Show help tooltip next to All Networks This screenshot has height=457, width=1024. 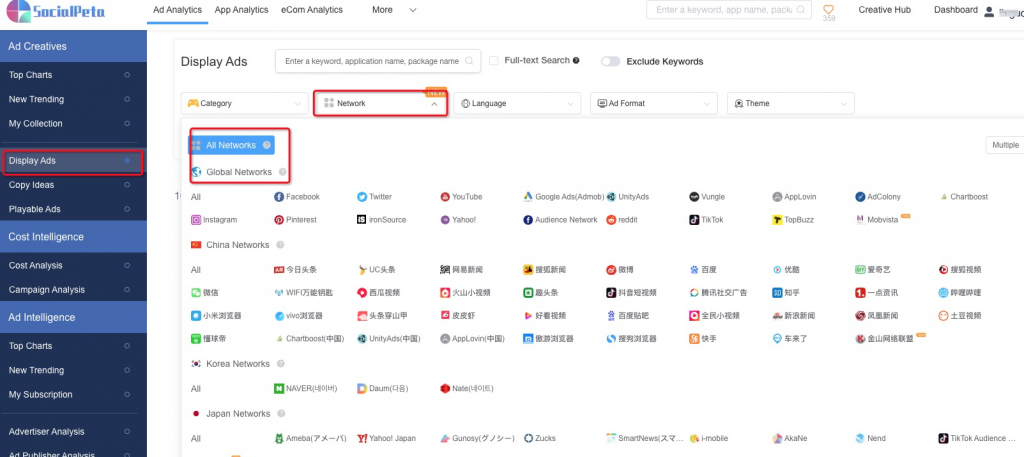[266, 145]
